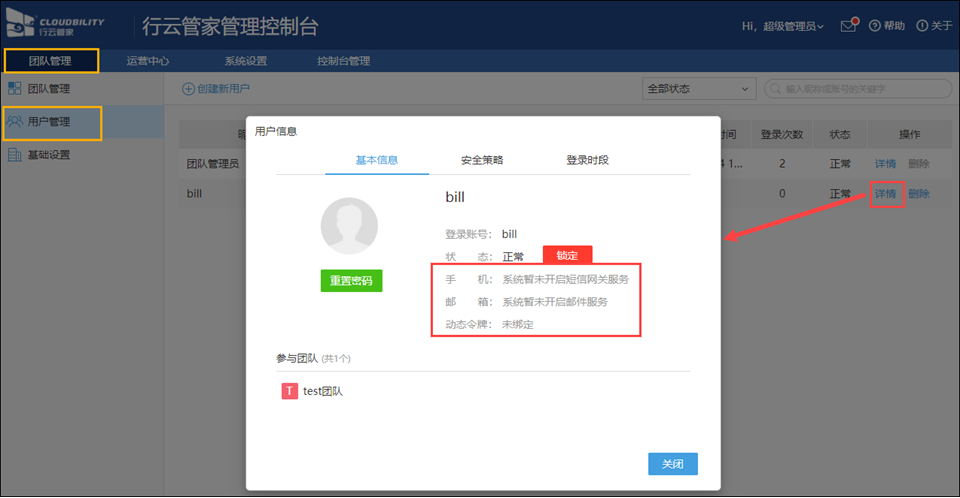Switch to the 安全策略 tab

click(x=482, y=160)
